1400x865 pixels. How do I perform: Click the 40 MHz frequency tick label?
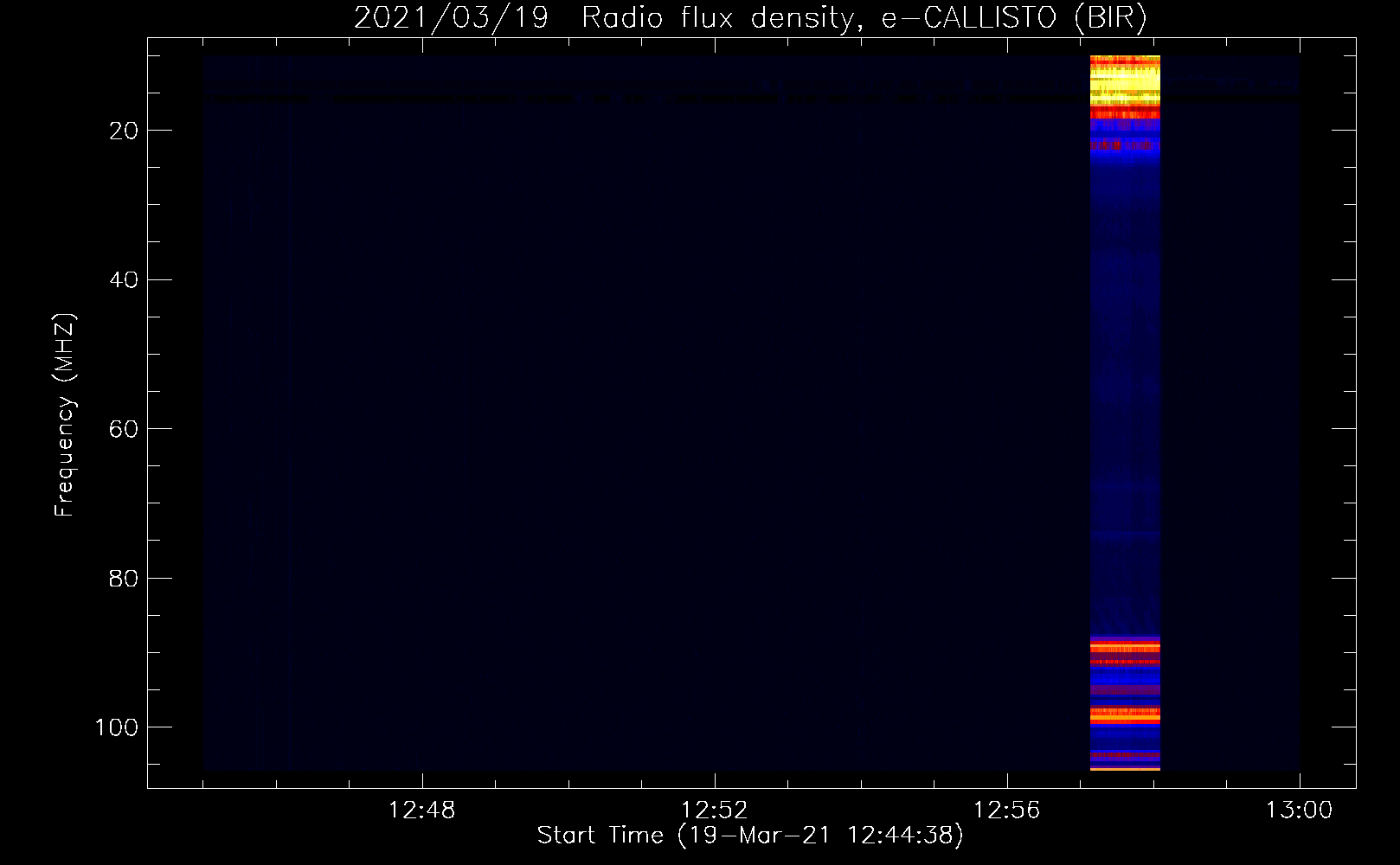[x=124, y=280]
